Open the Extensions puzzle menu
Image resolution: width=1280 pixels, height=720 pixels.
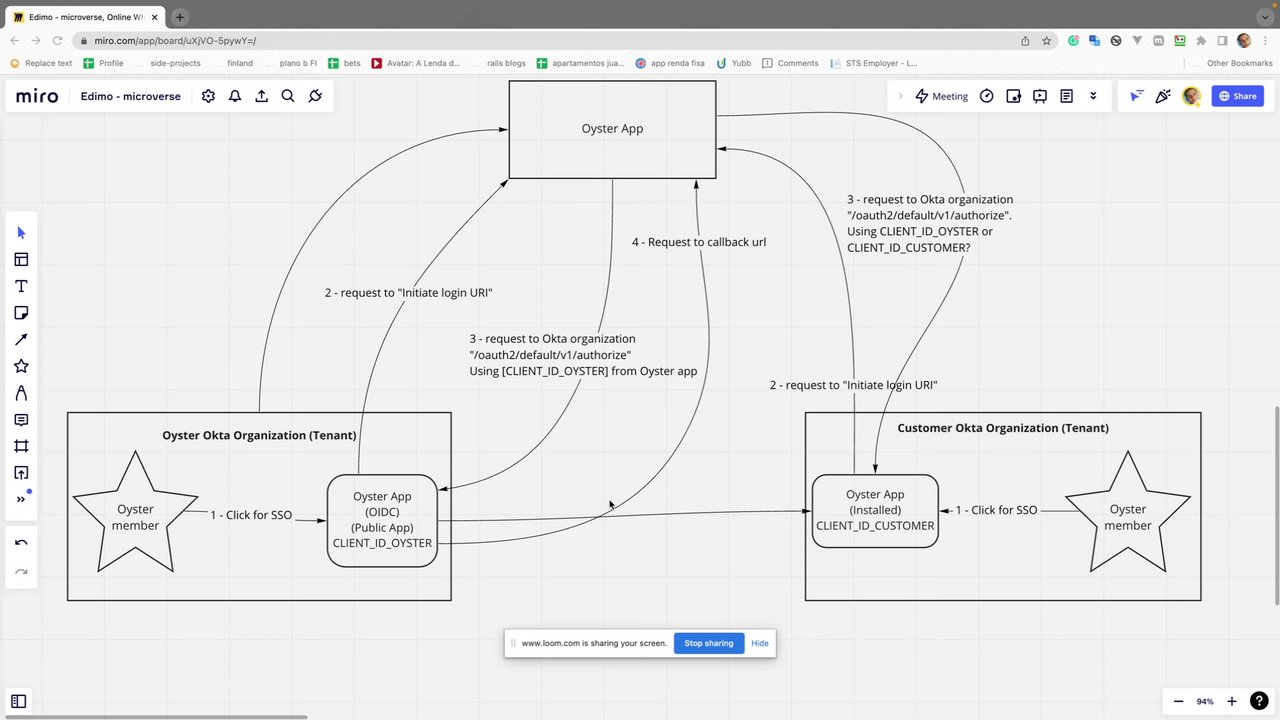pyautogui.click(x=1201, y=41)
